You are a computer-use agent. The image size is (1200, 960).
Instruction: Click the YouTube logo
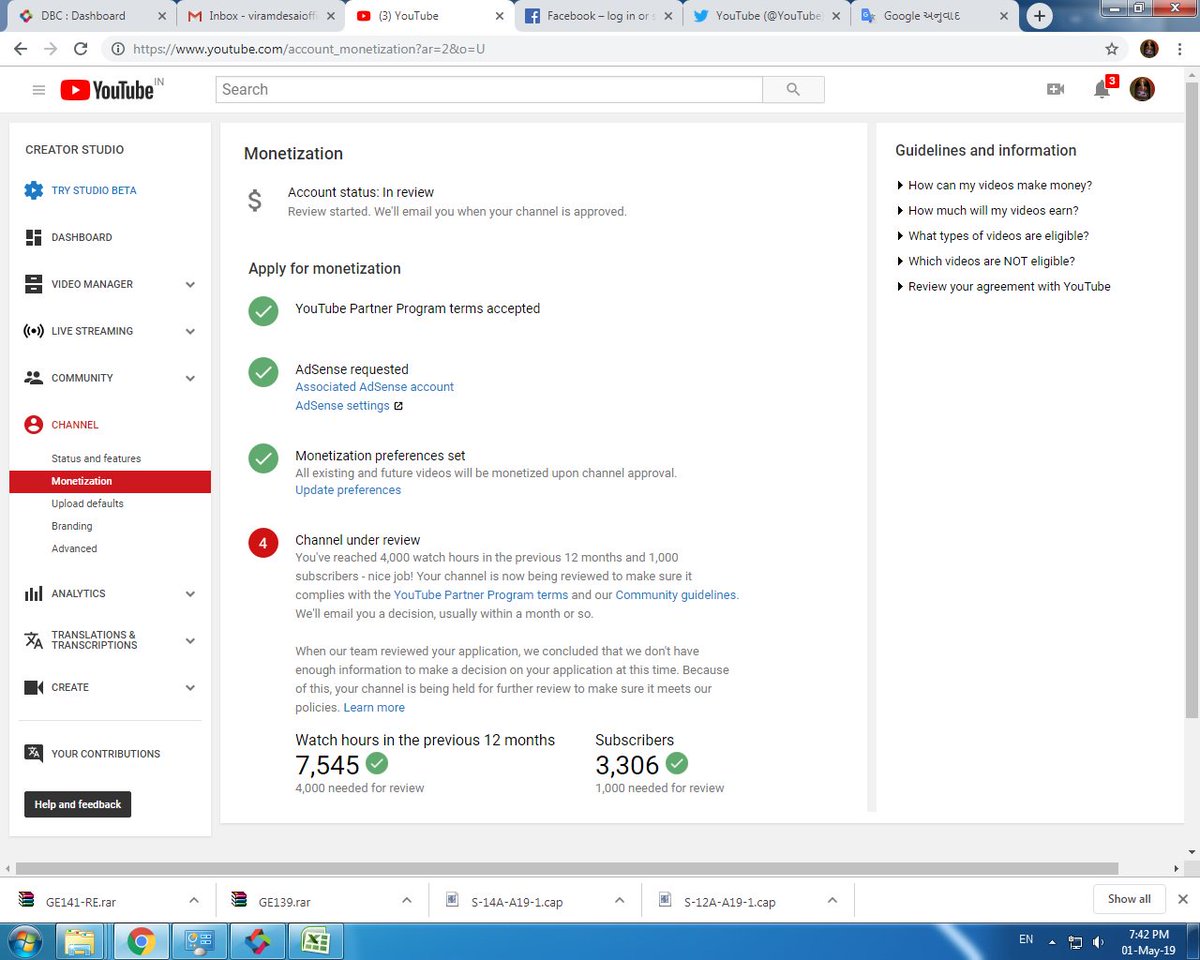[107, 90]
